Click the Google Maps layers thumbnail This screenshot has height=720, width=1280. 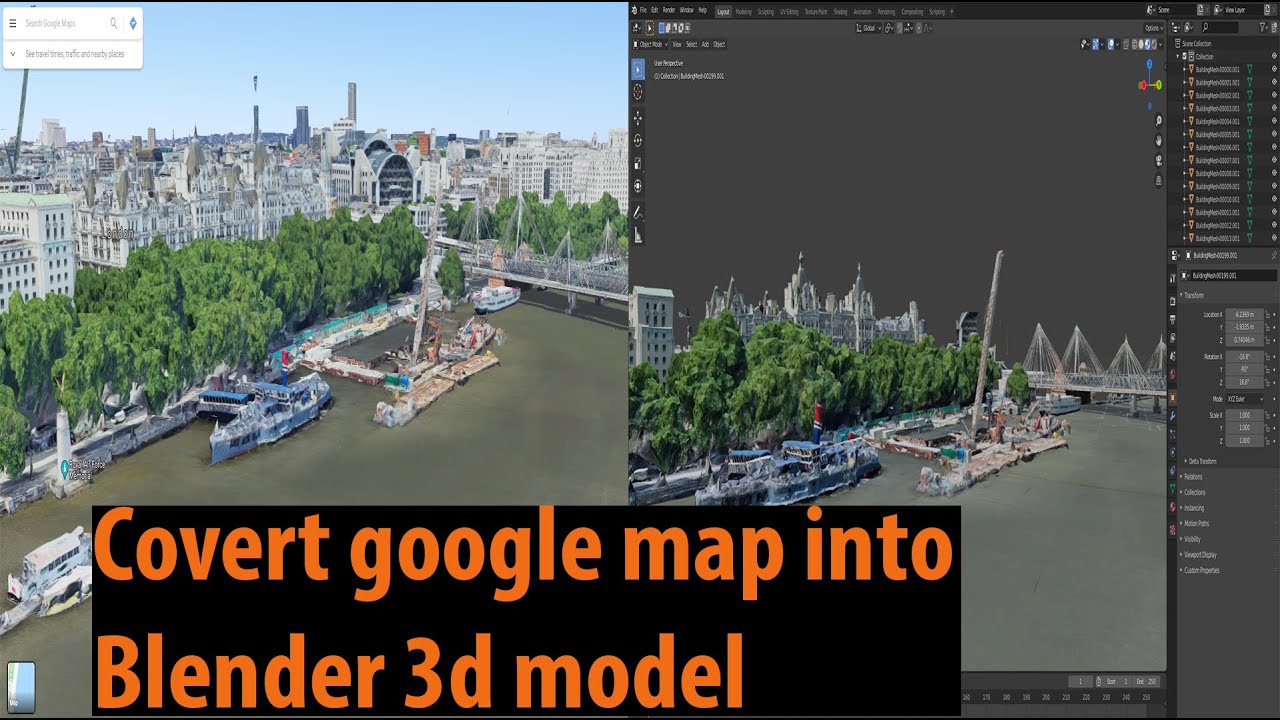click(x=20, y=688)
